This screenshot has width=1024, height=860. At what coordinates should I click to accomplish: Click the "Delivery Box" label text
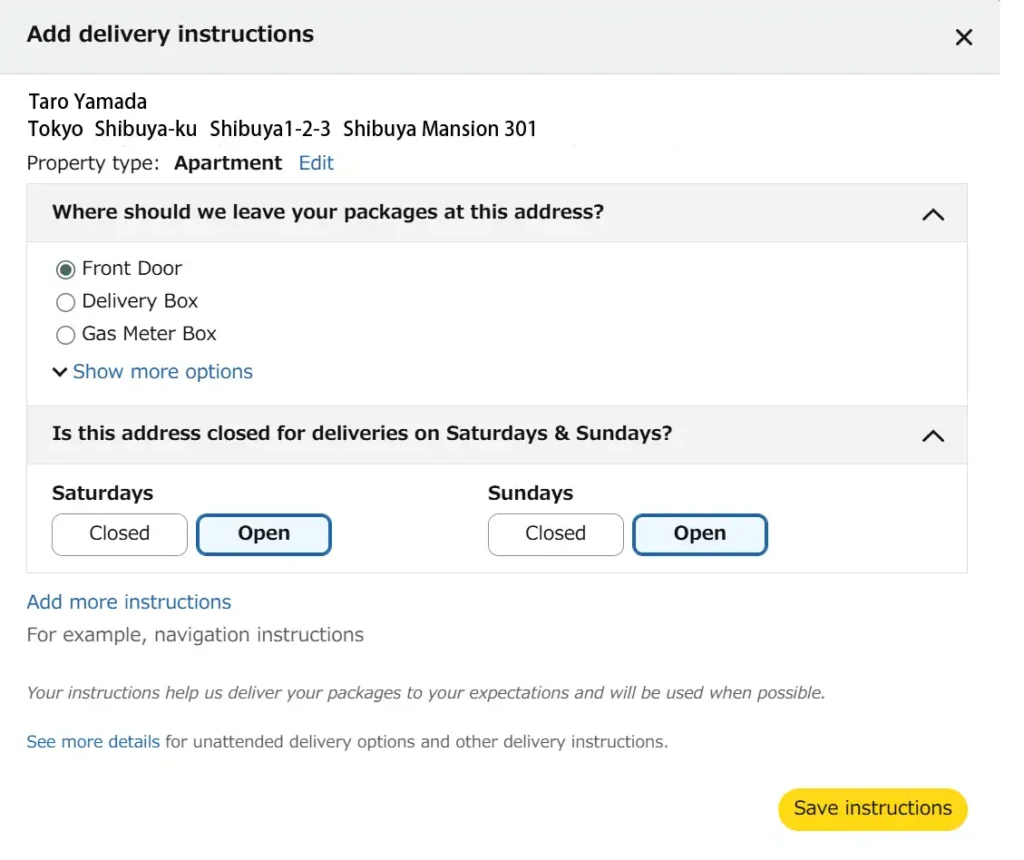pyautogui.click(x=140, y=301)
